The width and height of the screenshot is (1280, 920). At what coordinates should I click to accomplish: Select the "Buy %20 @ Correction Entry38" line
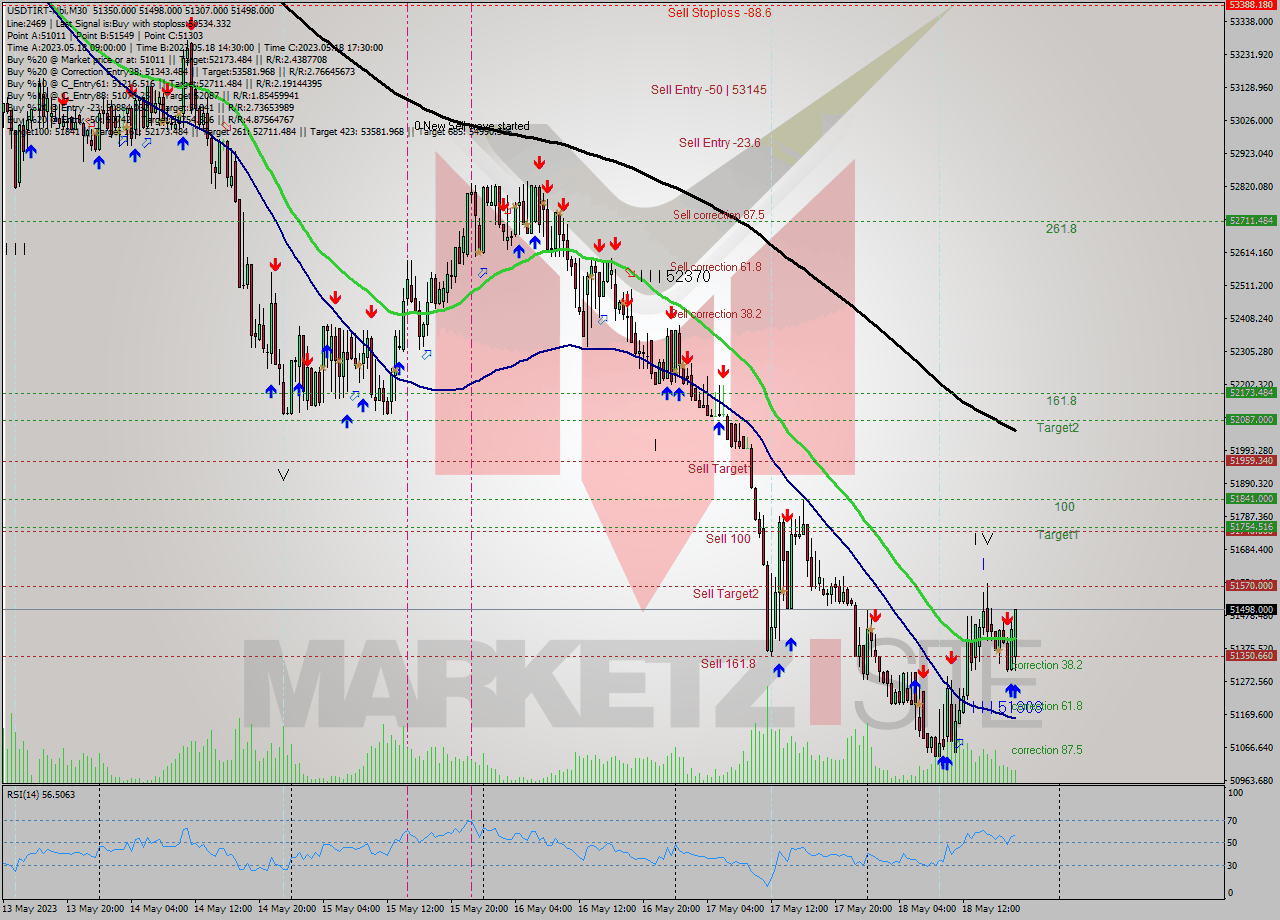[180, 71]
